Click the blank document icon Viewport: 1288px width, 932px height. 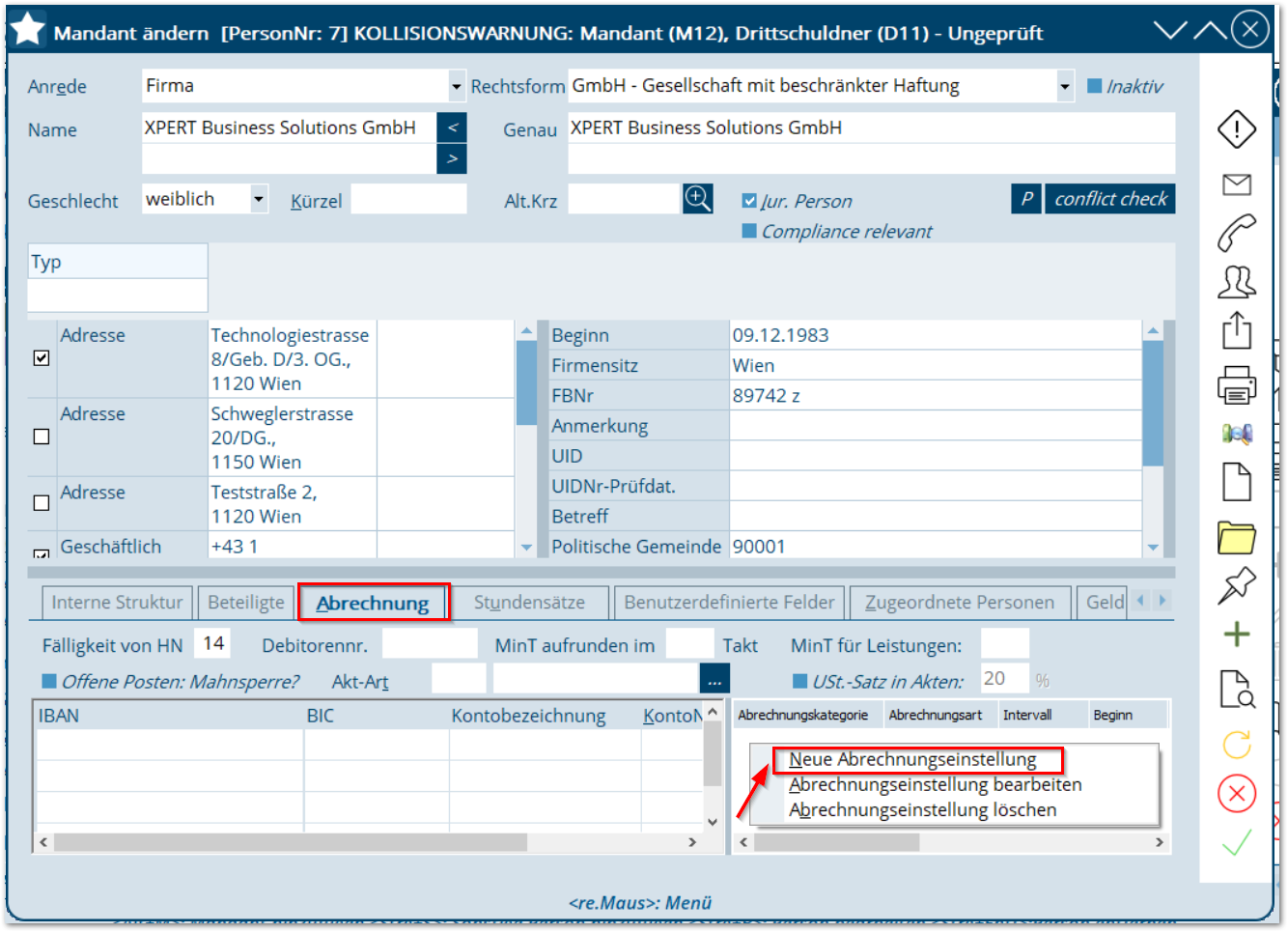pos(1237,482)
